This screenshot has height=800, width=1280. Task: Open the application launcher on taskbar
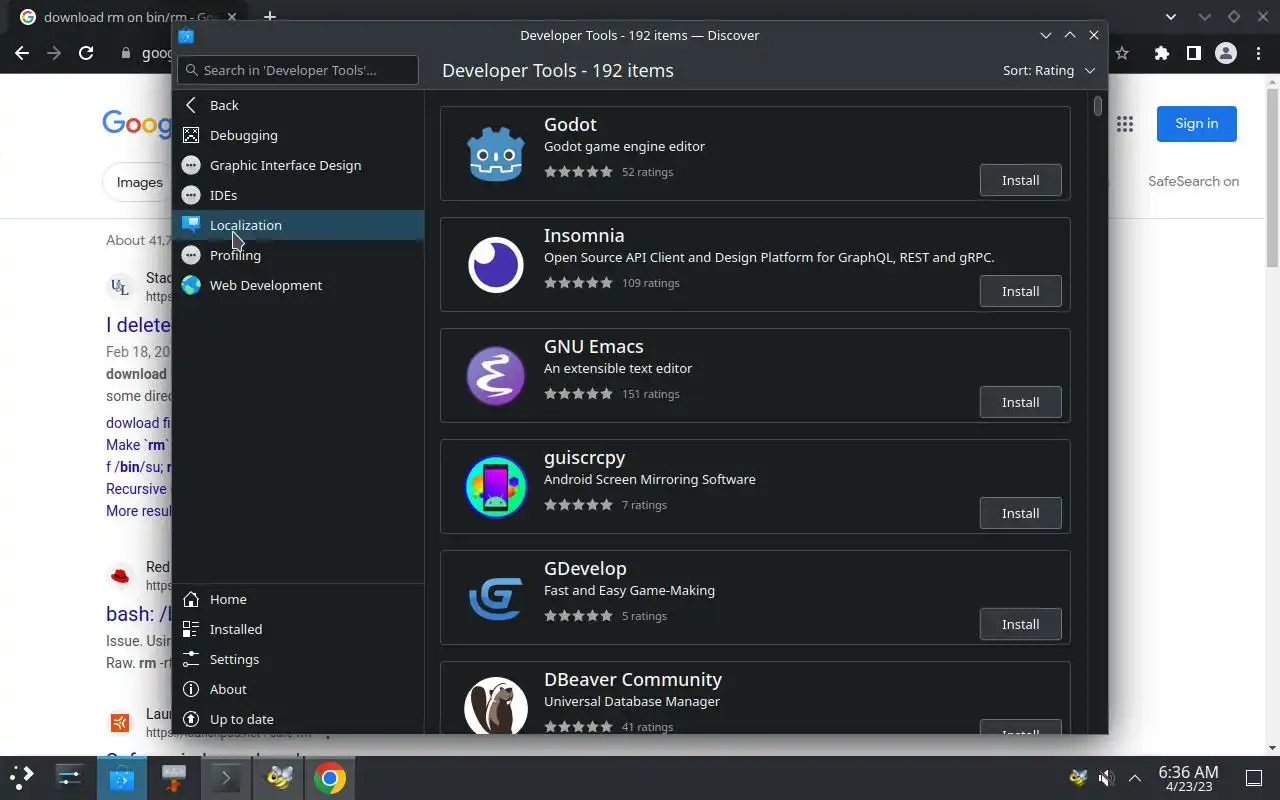click(x=22, y=777)
